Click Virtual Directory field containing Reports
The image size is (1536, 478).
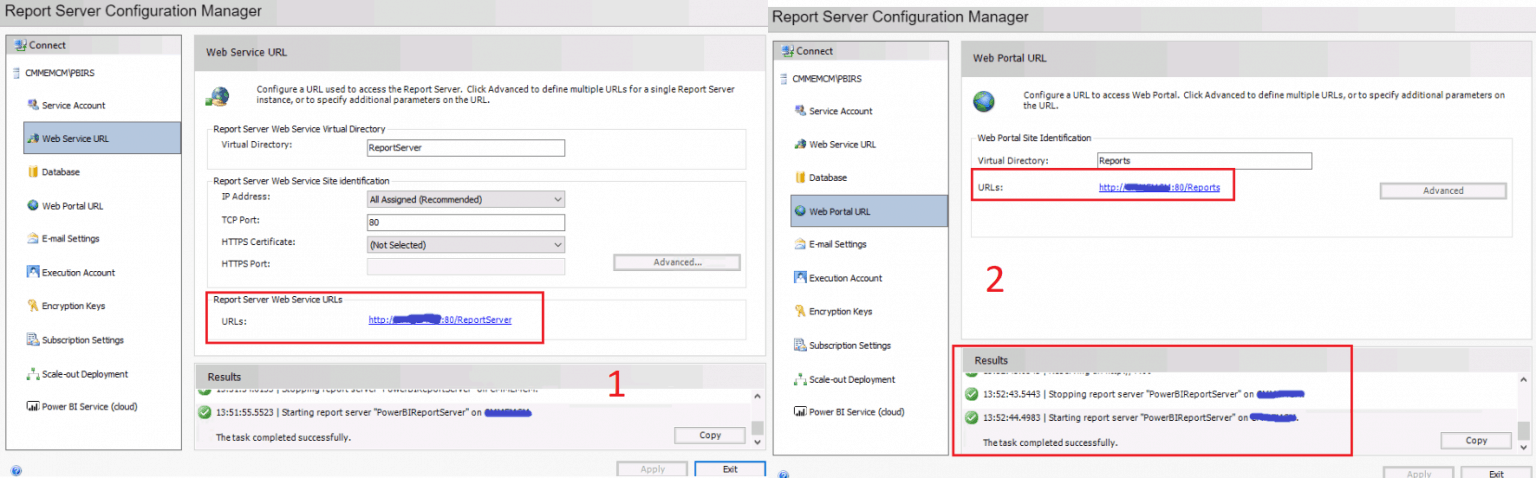(1203, 160)
